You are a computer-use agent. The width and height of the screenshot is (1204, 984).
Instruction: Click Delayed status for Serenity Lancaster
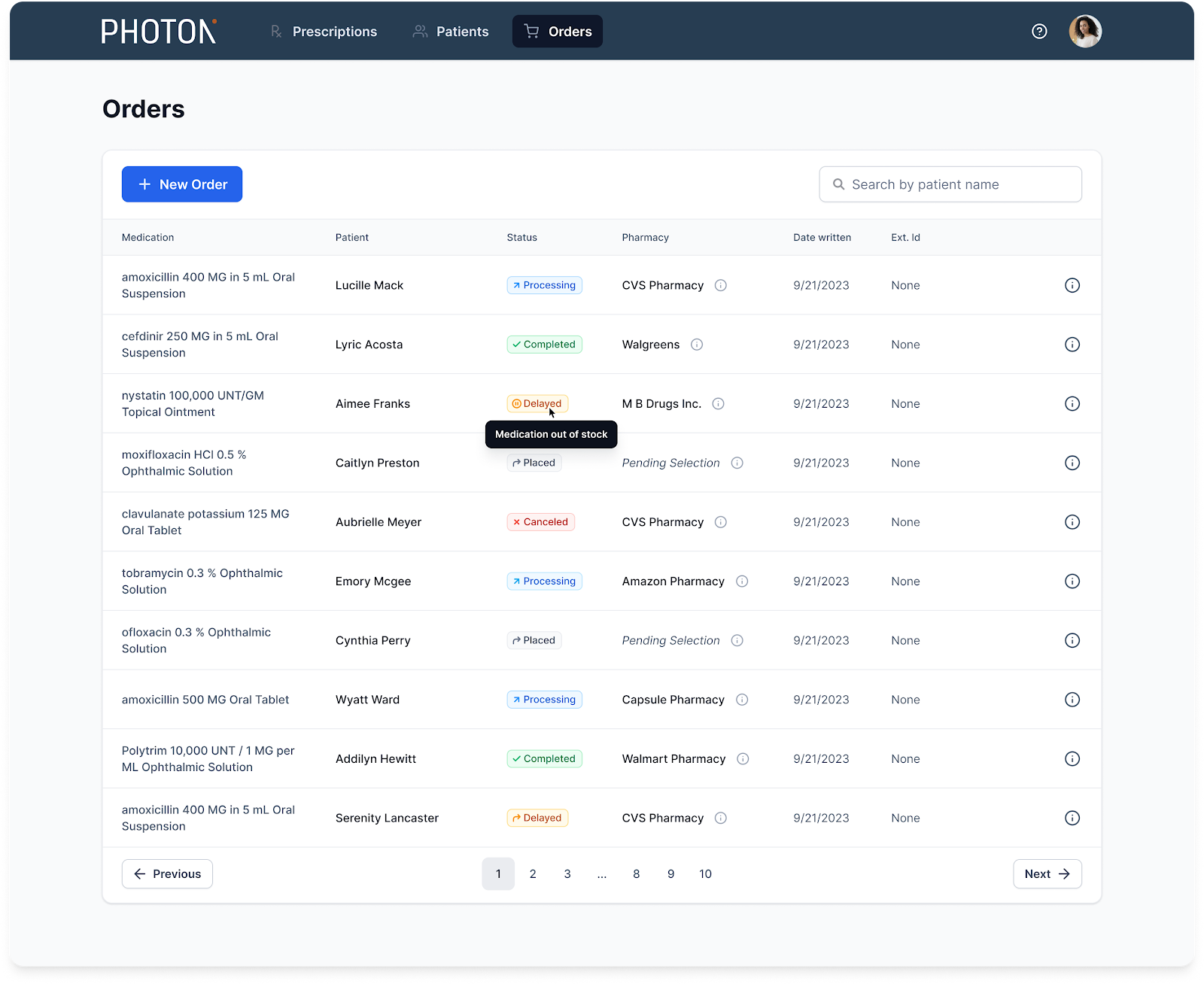tap(537, 818)
